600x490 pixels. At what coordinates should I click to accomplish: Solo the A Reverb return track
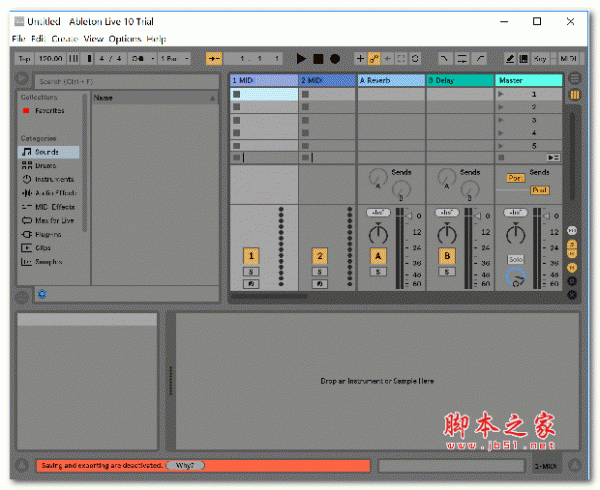tap(378, 272)
